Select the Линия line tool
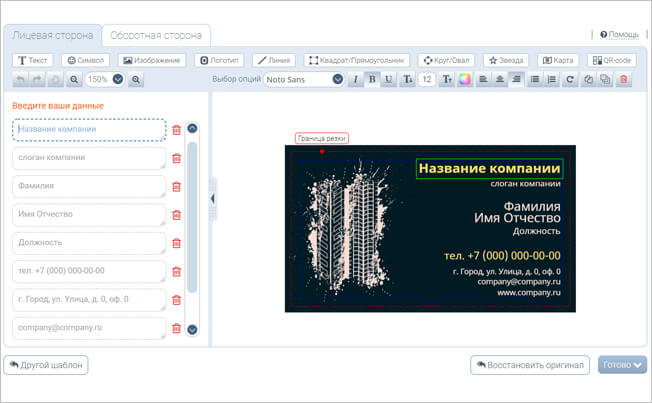Image resolution: width=652 pixels, height=403 pixels. pos(274,60)
